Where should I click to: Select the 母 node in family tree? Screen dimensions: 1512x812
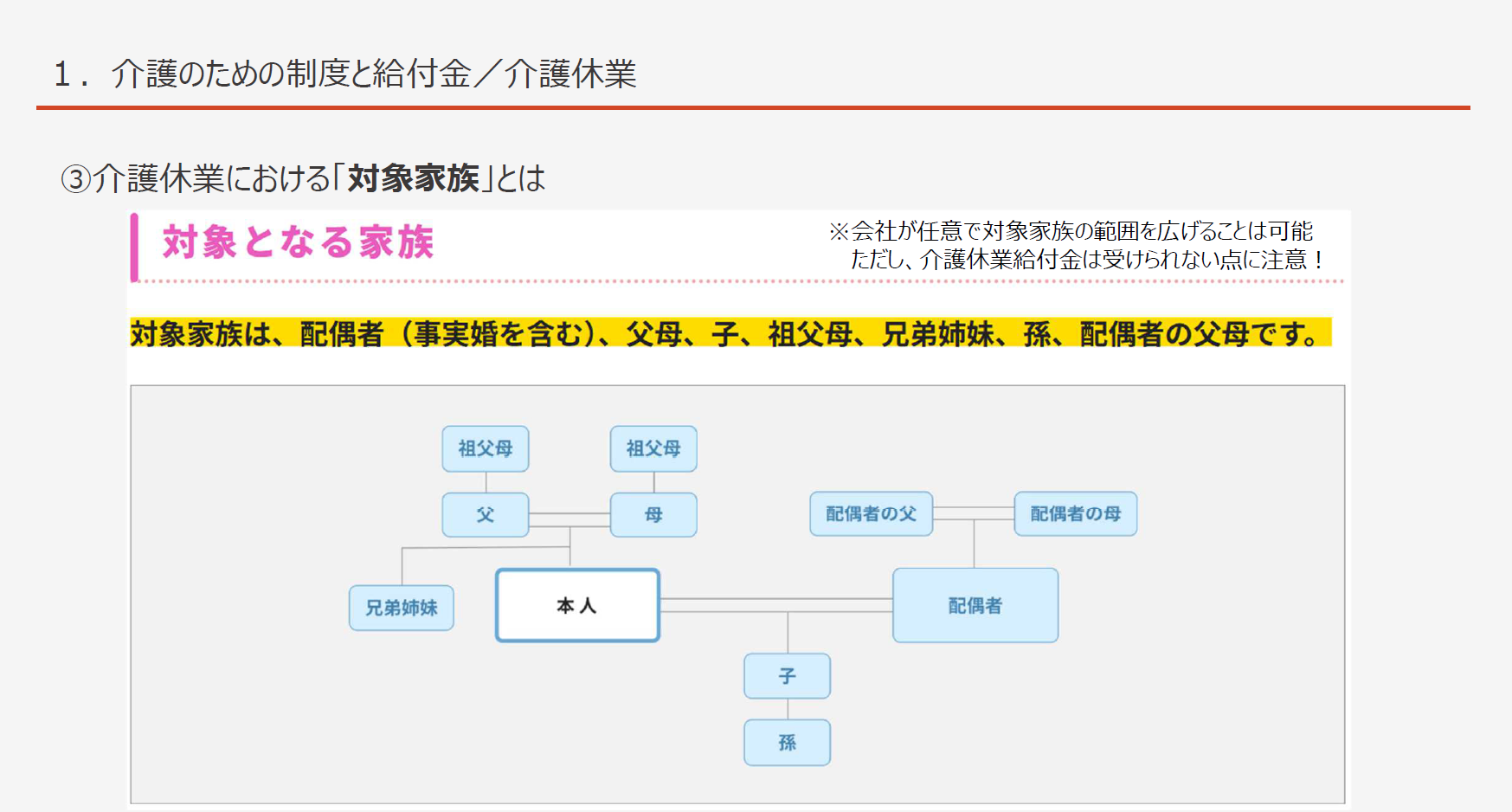click(653, 515)
